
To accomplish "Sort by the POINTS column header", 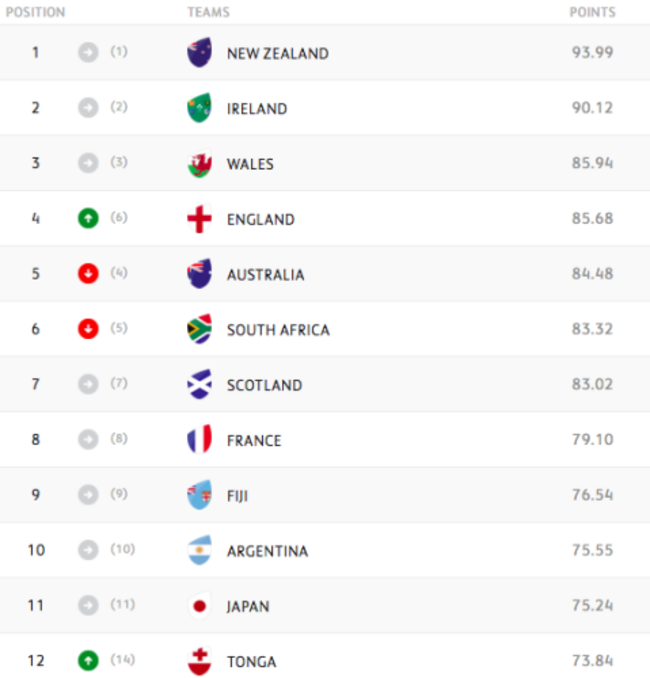I will [x=592, y=13].
